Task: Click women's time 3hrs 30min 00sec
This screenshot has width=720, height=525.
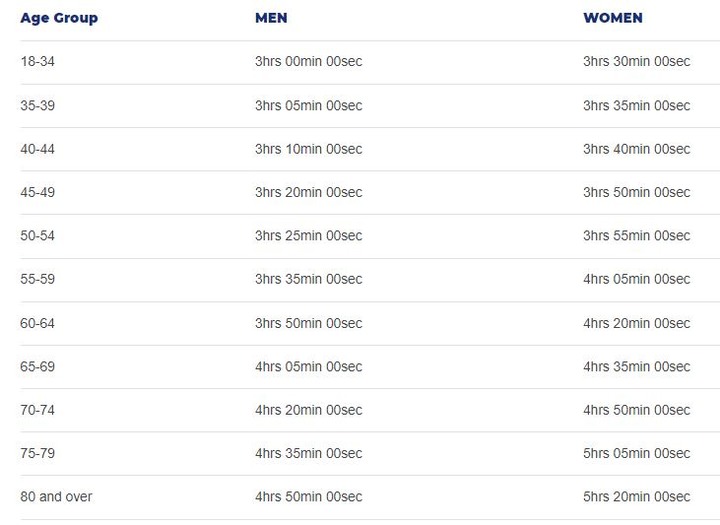Action: [x=636, y=61]
